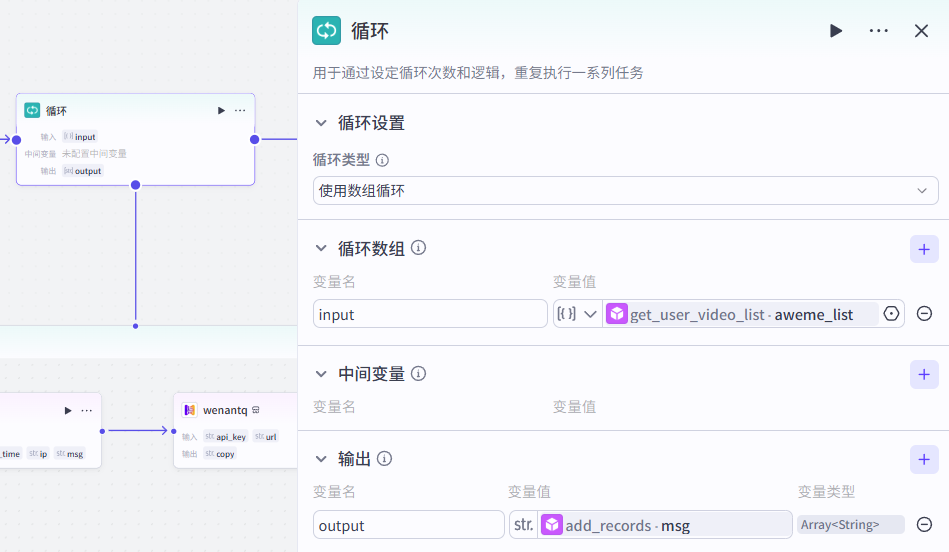
Task: Click the loop icon on canvas 循环 node
Action: click(32, 110)
